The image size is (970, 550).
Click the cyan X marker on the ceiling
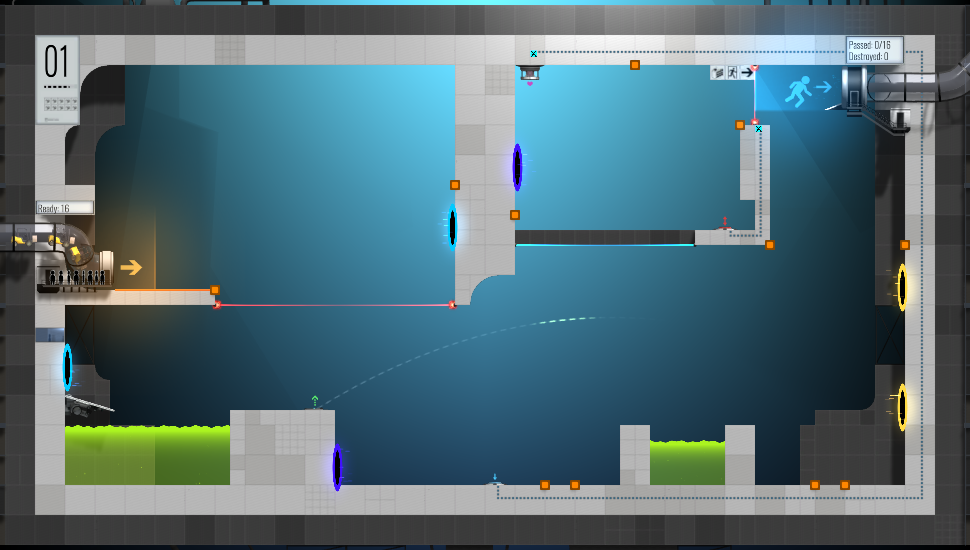coord(533,54)
